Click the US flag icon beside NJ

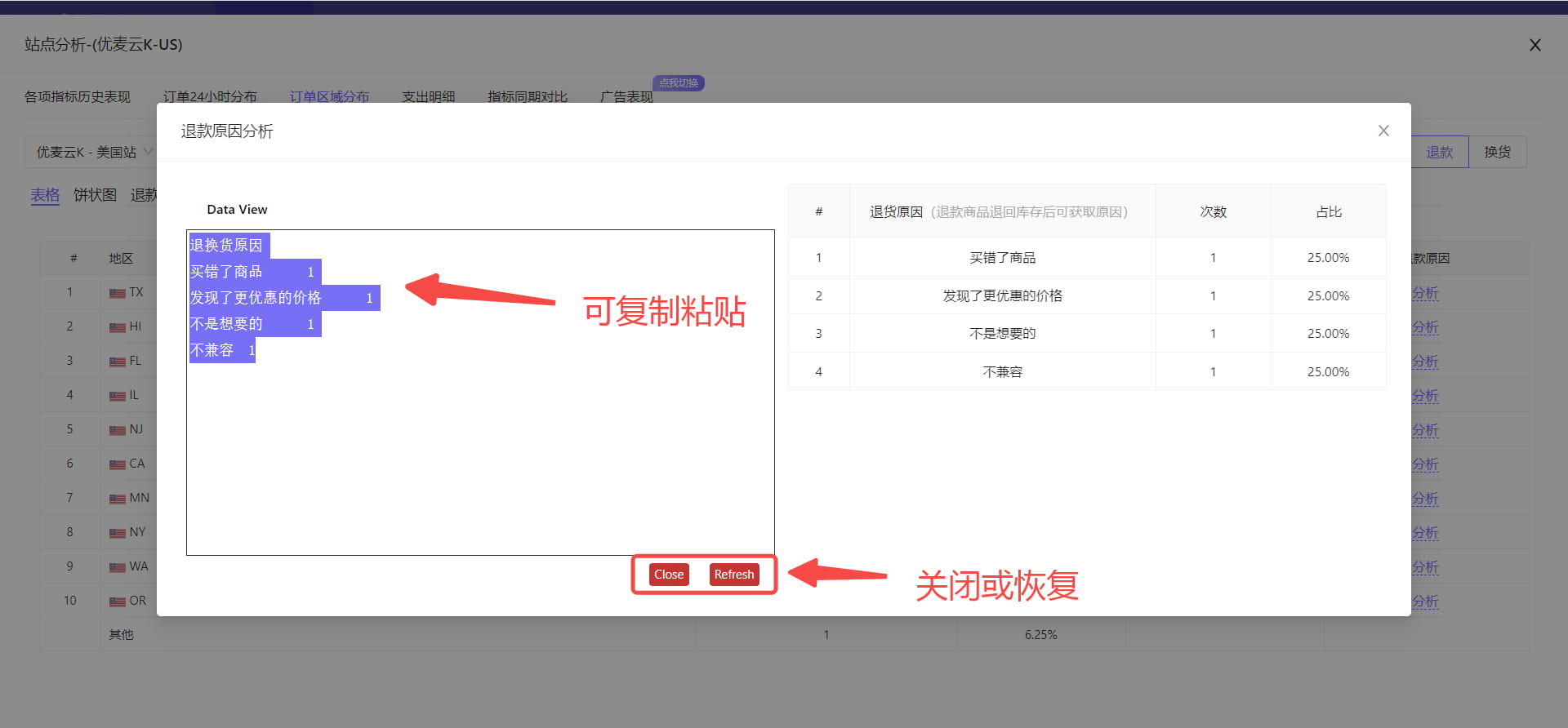pyautogui.click(x=118, y=430)
